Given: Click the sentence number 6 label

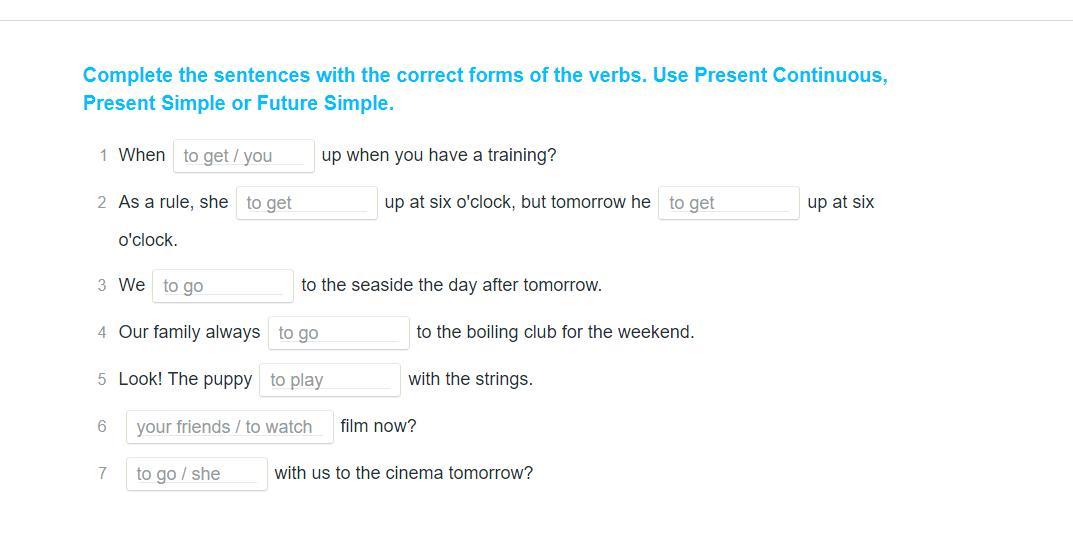Looking at the screenshot, I should click(102, 426).
